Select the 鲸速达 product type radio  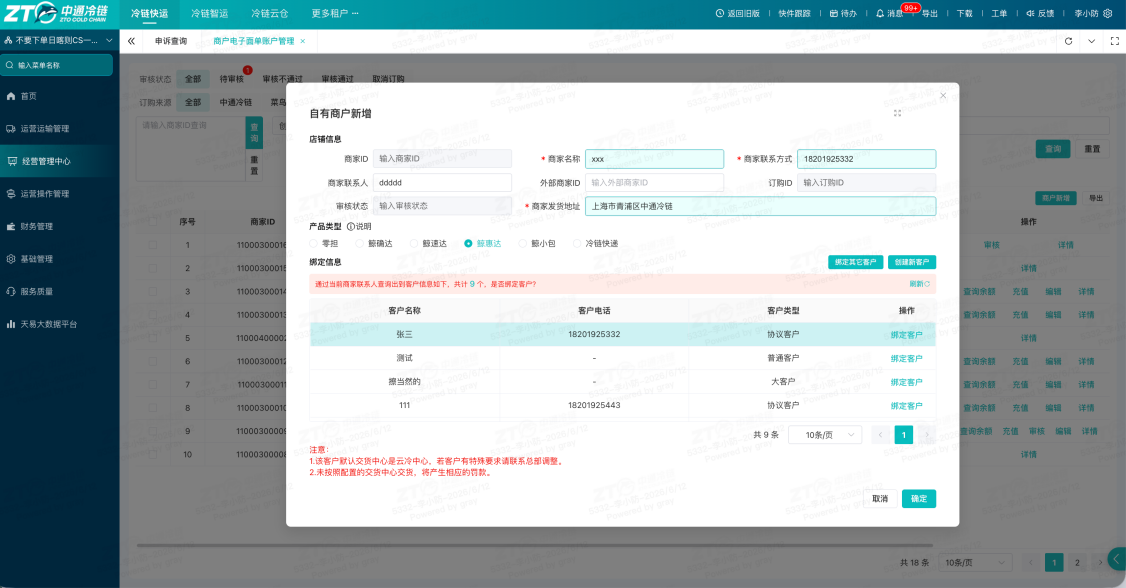click(x=414, y=243)
